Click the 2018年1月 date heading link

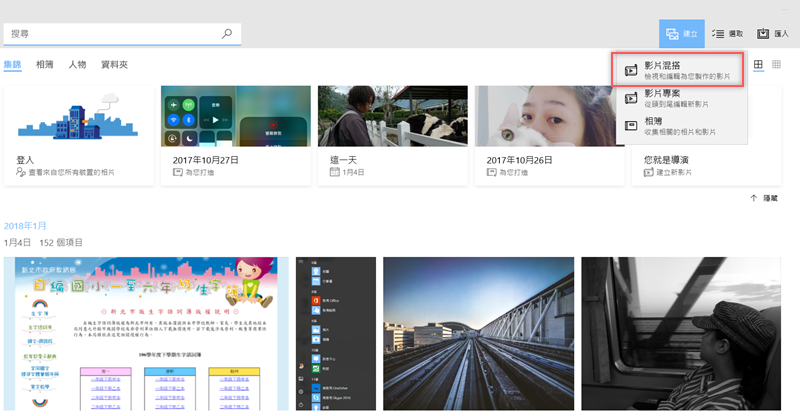point(26,224)
